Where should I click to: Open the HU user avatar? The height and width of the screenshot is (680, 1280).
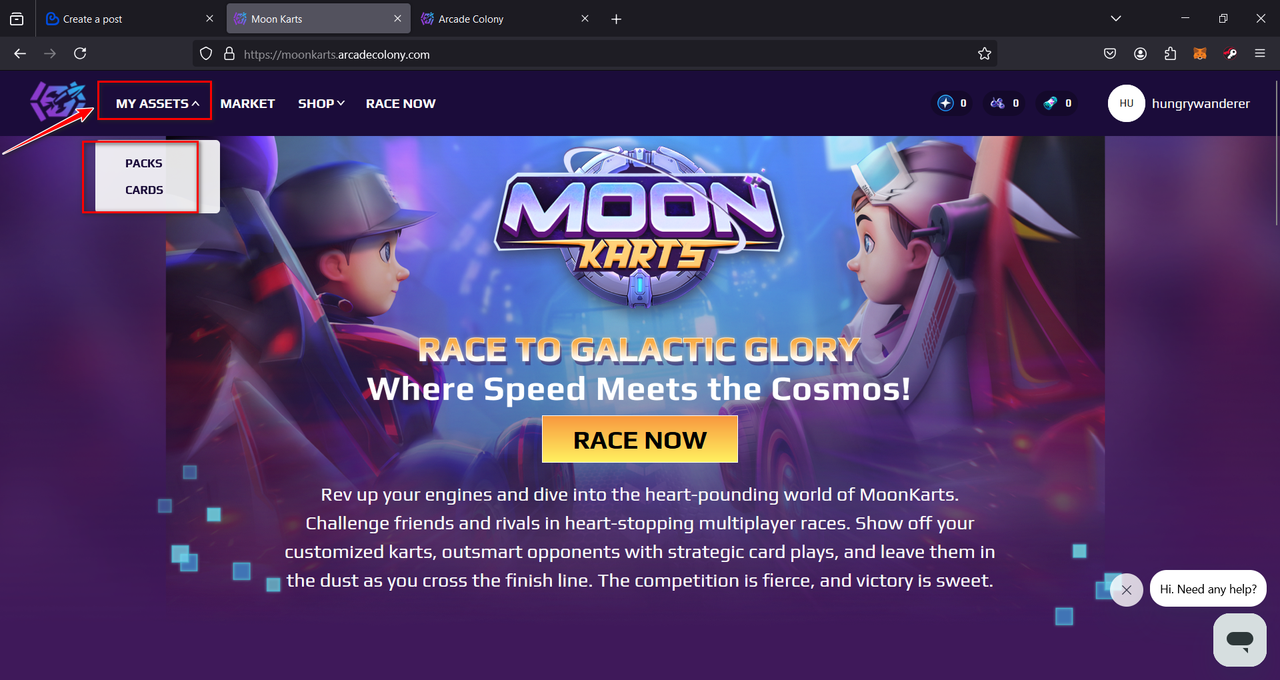(x=1126, y=103)
